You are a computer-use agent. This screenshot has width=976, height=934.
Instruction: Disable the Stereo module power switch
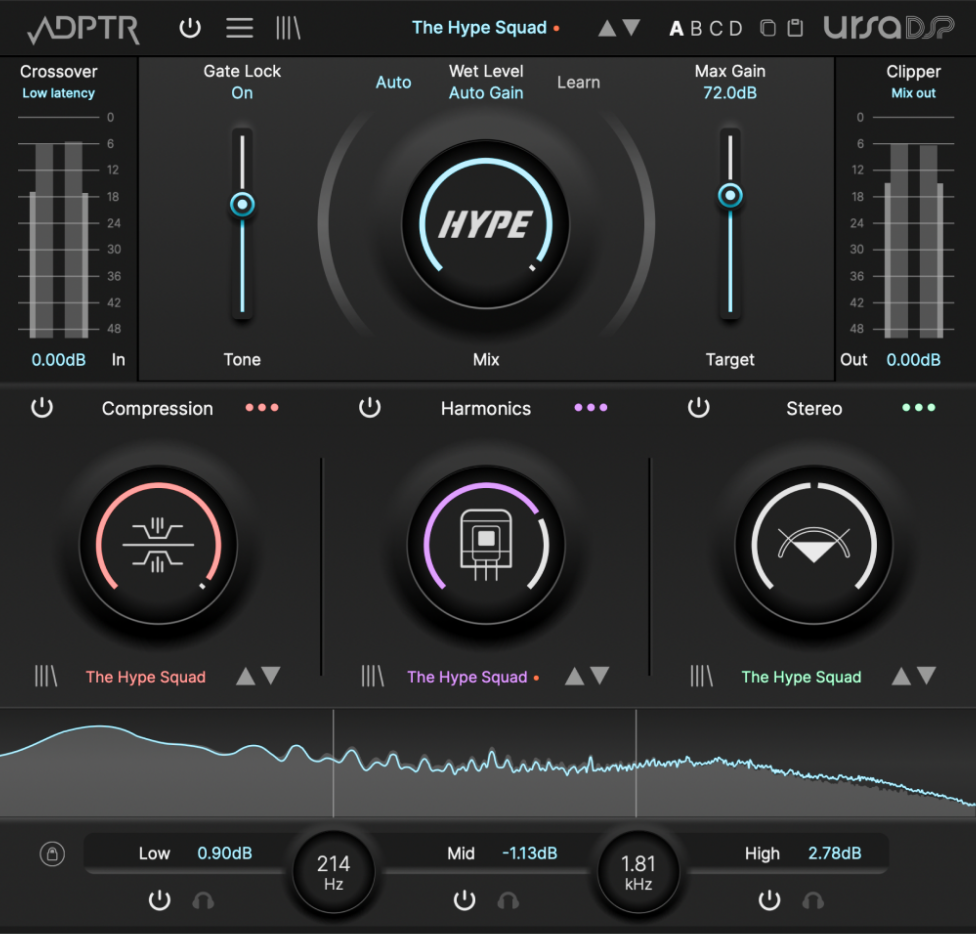tap(699, 407)
